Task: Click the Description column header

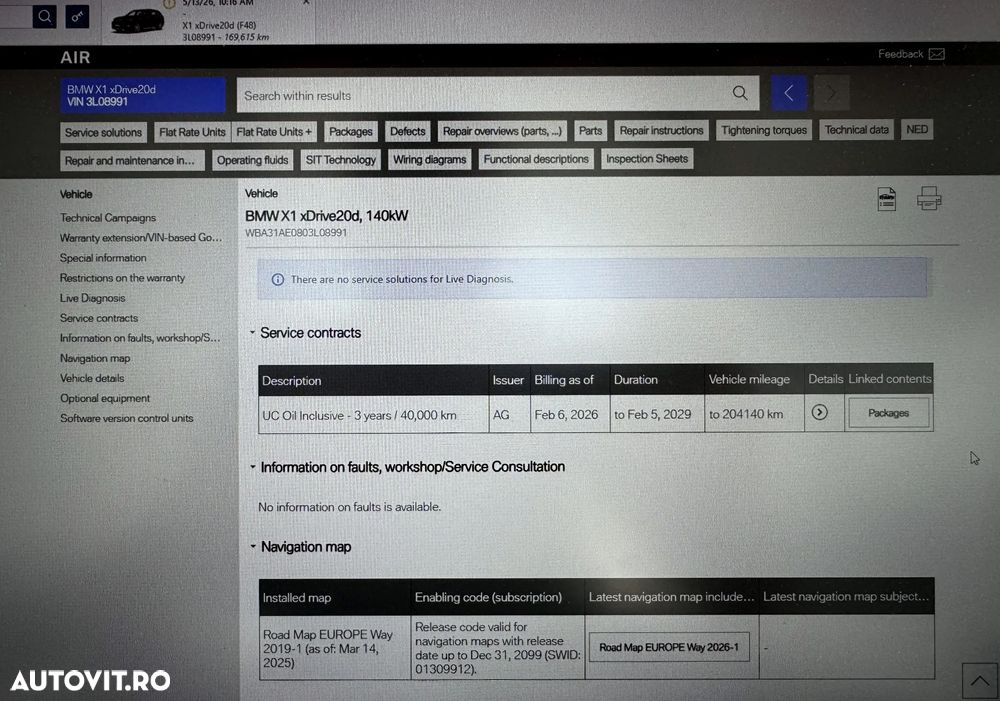Action: coord(373,380)
